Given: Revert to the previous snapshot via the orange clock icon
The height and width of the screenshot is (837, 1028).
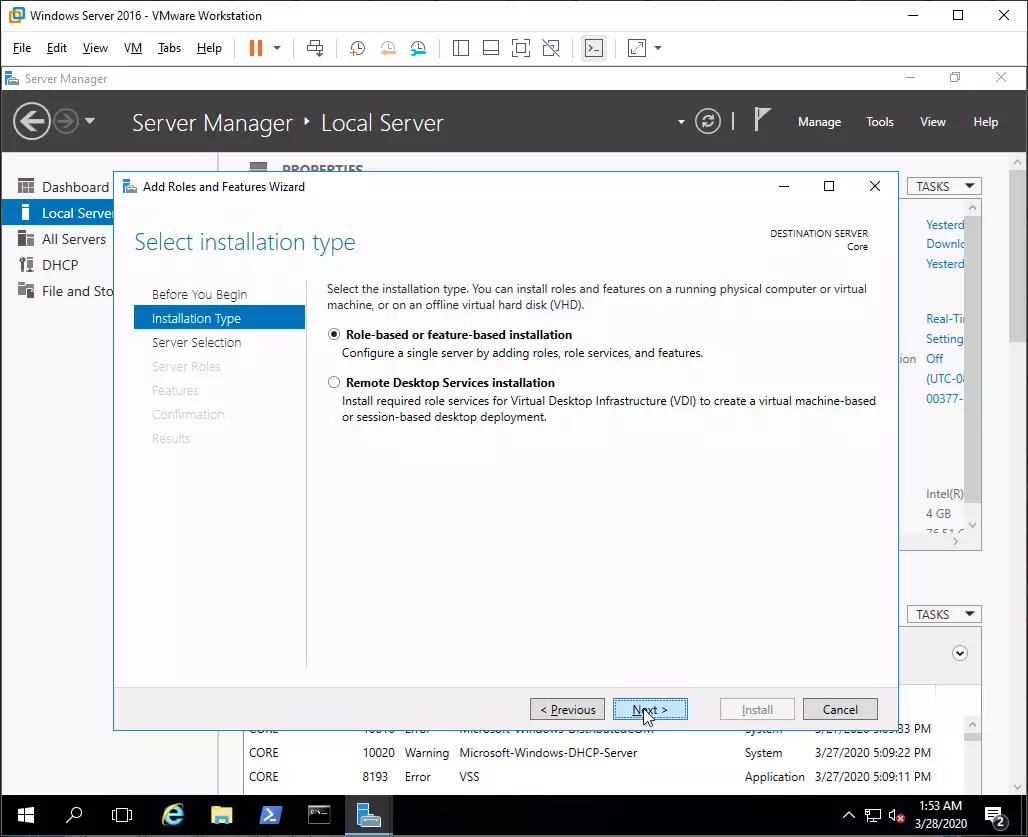Looking at the screenshot, I should click(388, 48).
